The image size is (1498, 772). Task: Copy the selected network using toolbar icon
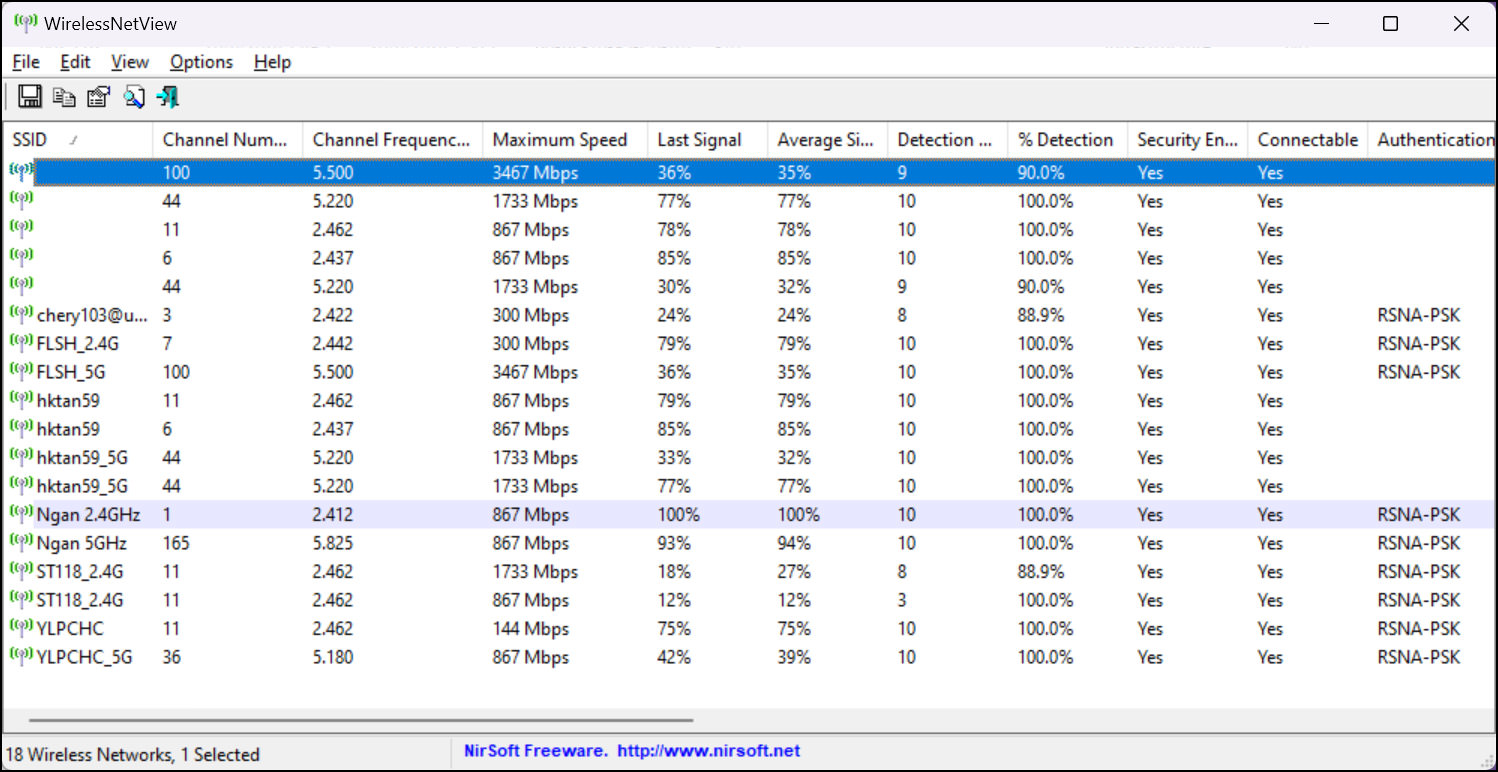coord(63,96)
